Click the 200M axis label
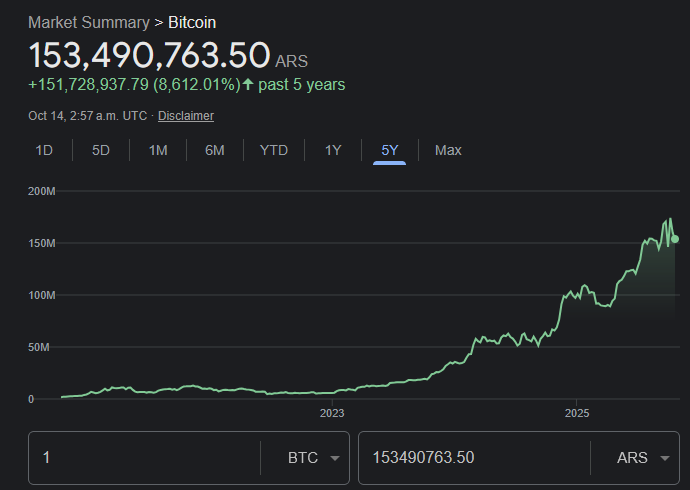Screen dimensions: 690x490 click(x=42, y=191)
